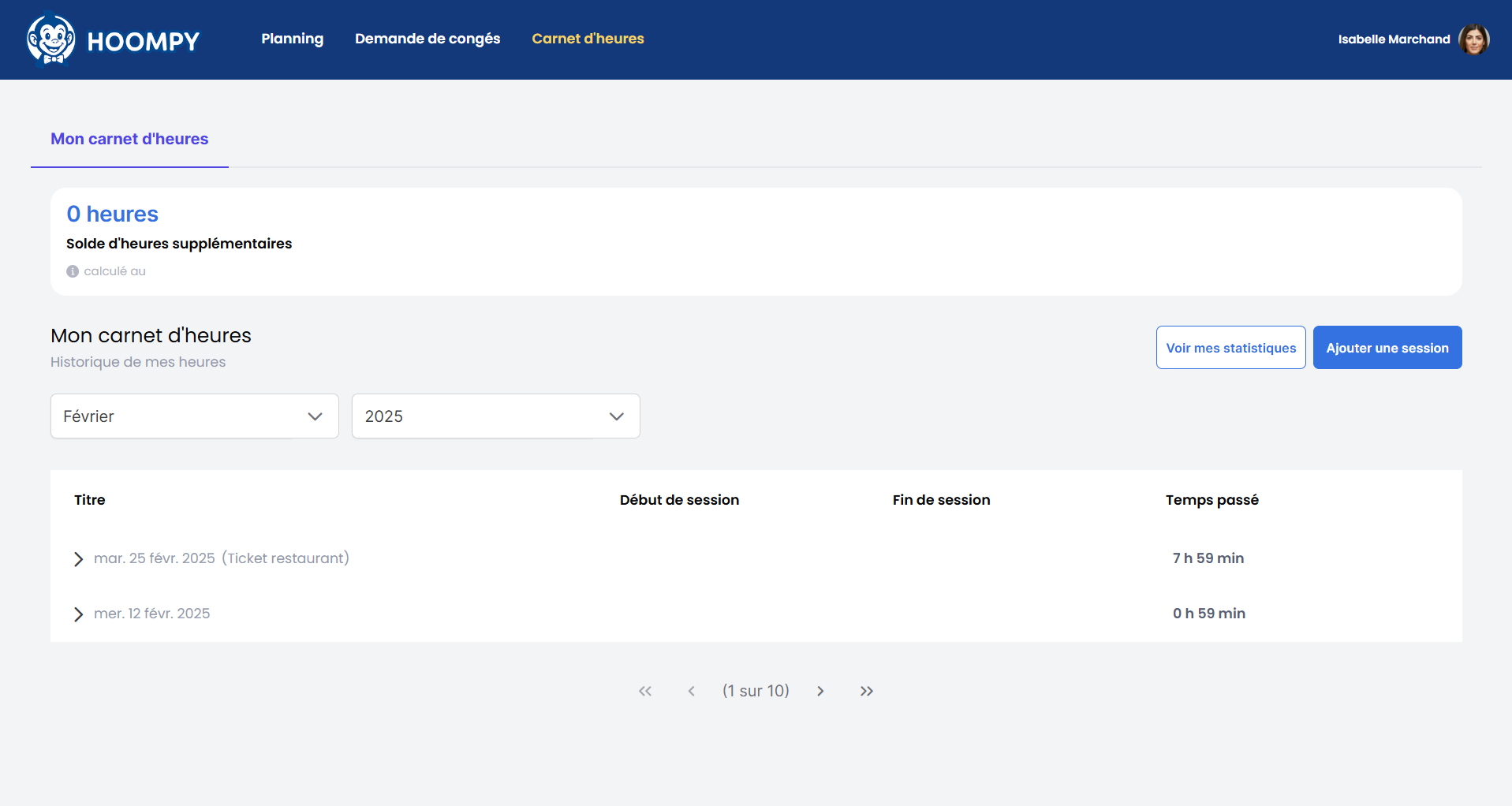This screenshot has width=1512, height=806.
Task: Open Isabelle Marchand's profile avatar
Action: click(1473, 39)
